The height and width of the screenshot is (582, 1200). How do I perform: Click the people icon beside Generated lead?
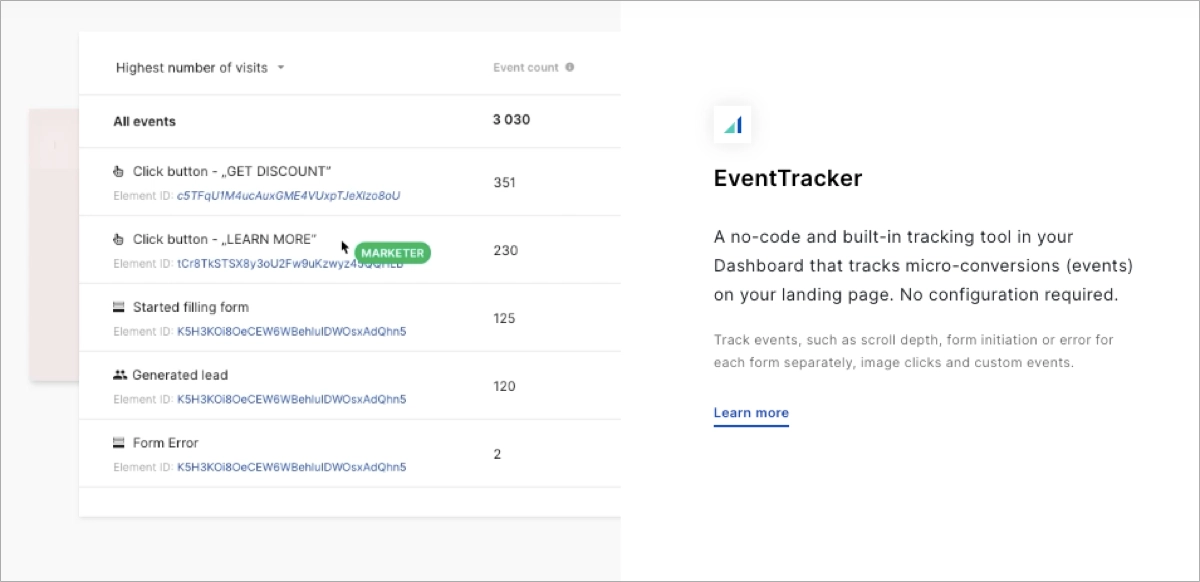(119, 375)
